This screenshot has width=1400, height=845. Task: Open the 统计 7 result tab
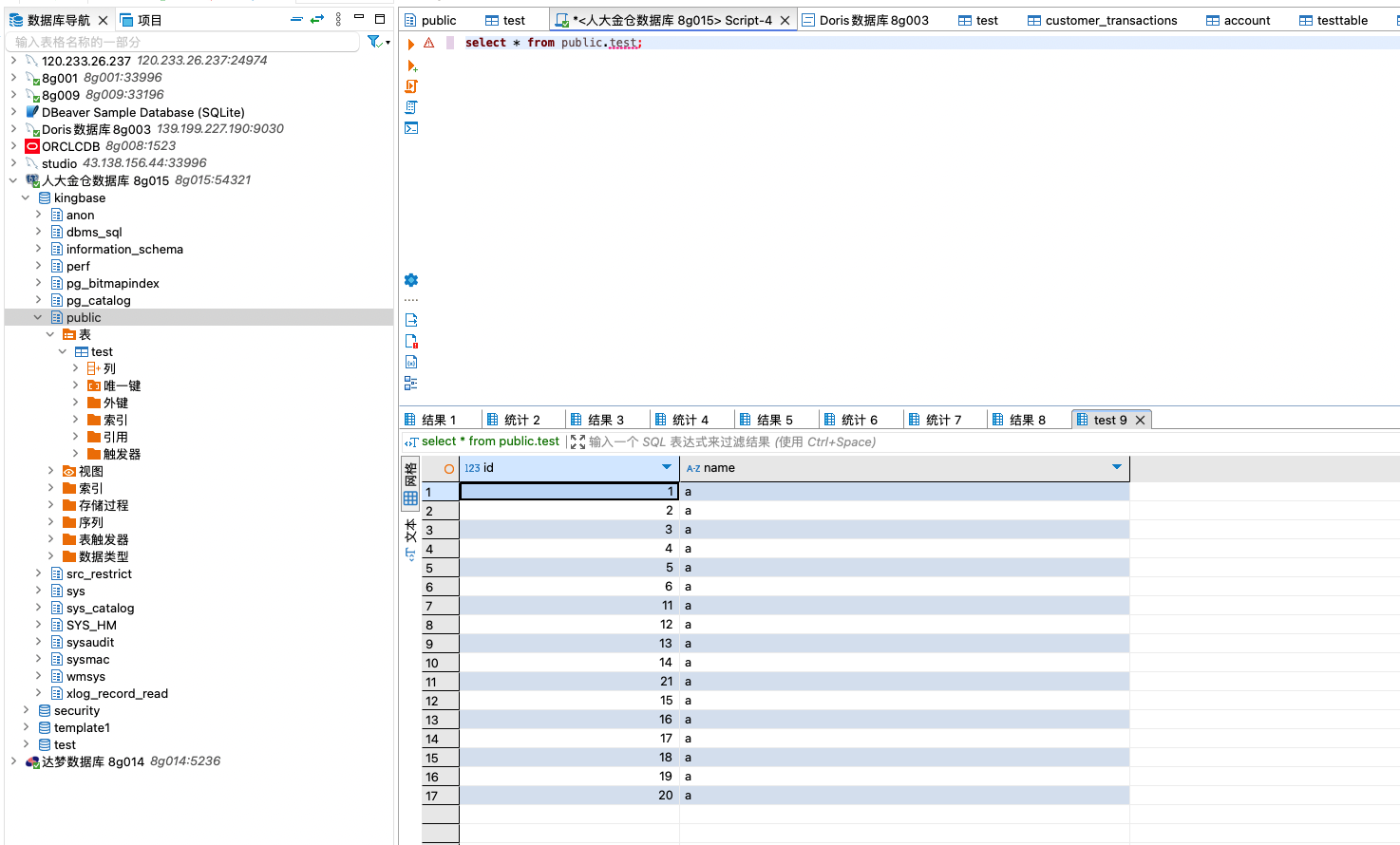935,420
